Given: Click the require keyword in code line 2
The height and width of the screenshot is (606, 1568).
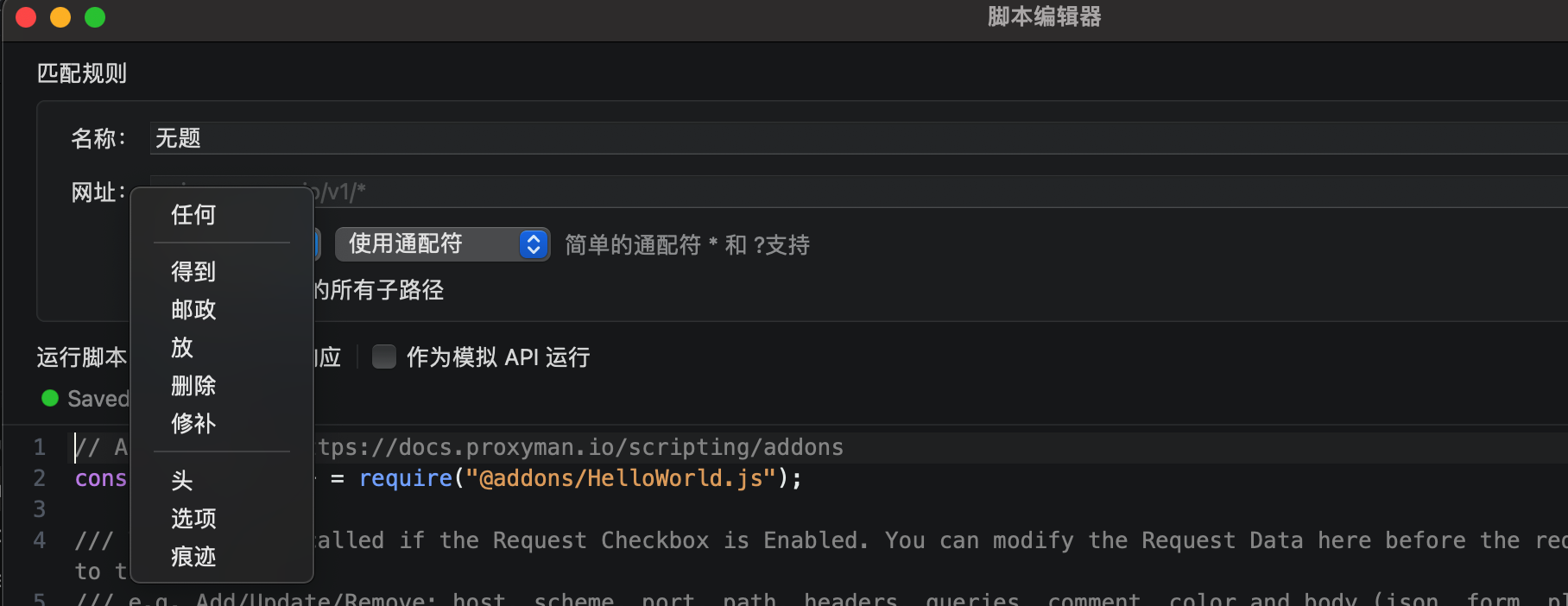Looking at the screenshot, I should click(x=406, y=478).
